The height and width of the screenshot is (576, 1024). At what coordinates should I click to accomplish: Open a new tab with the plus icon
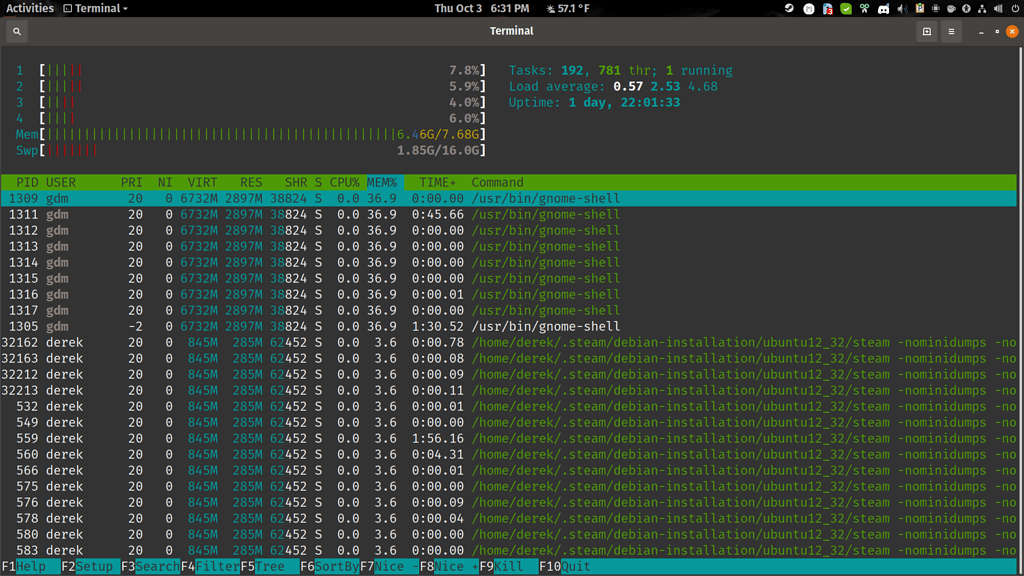pyautogui.click(x=927, y=31)
